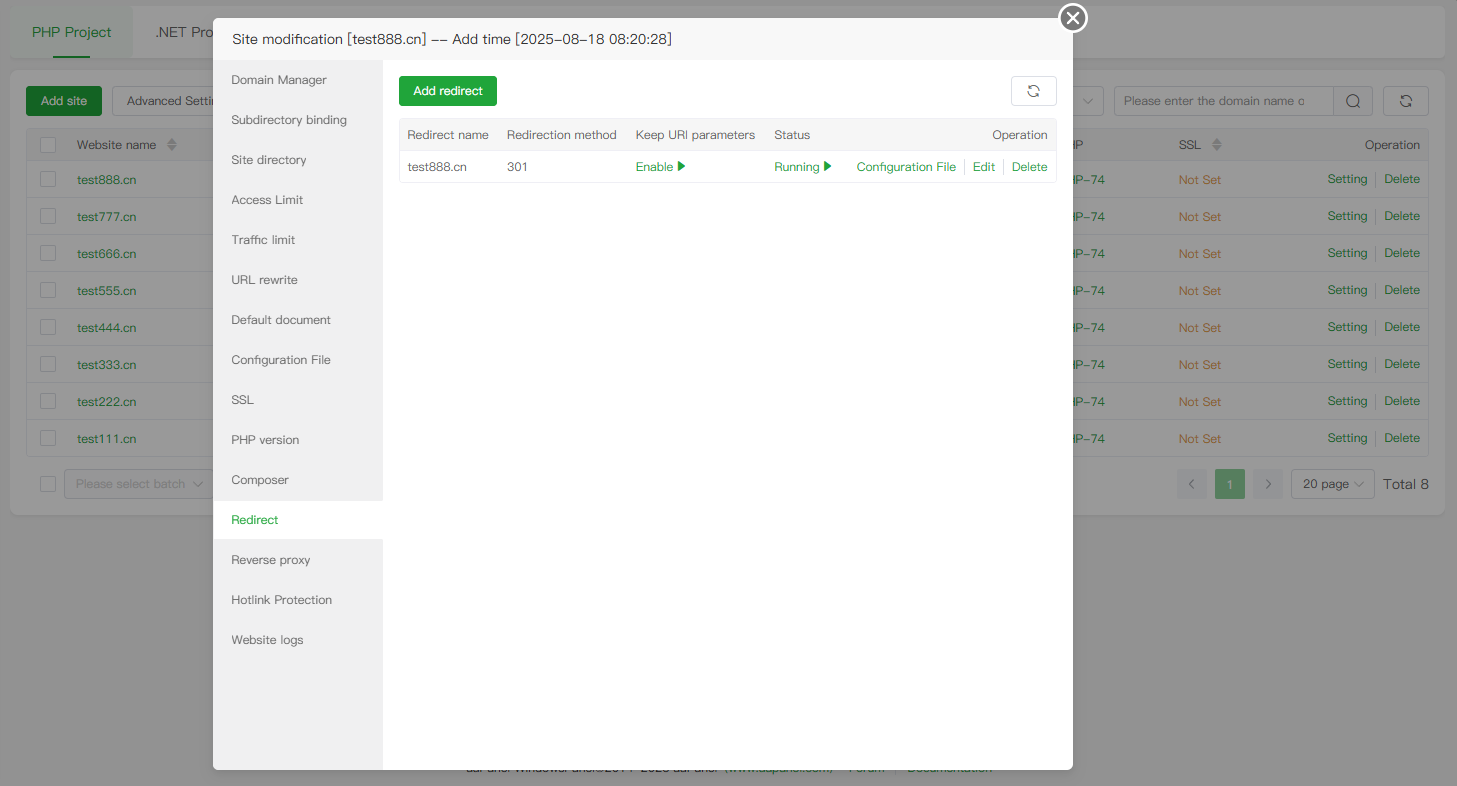This screenshot has width=1457, height=786.
Task: Switch to the PHP Project tab
Action: tap(71, 32)
